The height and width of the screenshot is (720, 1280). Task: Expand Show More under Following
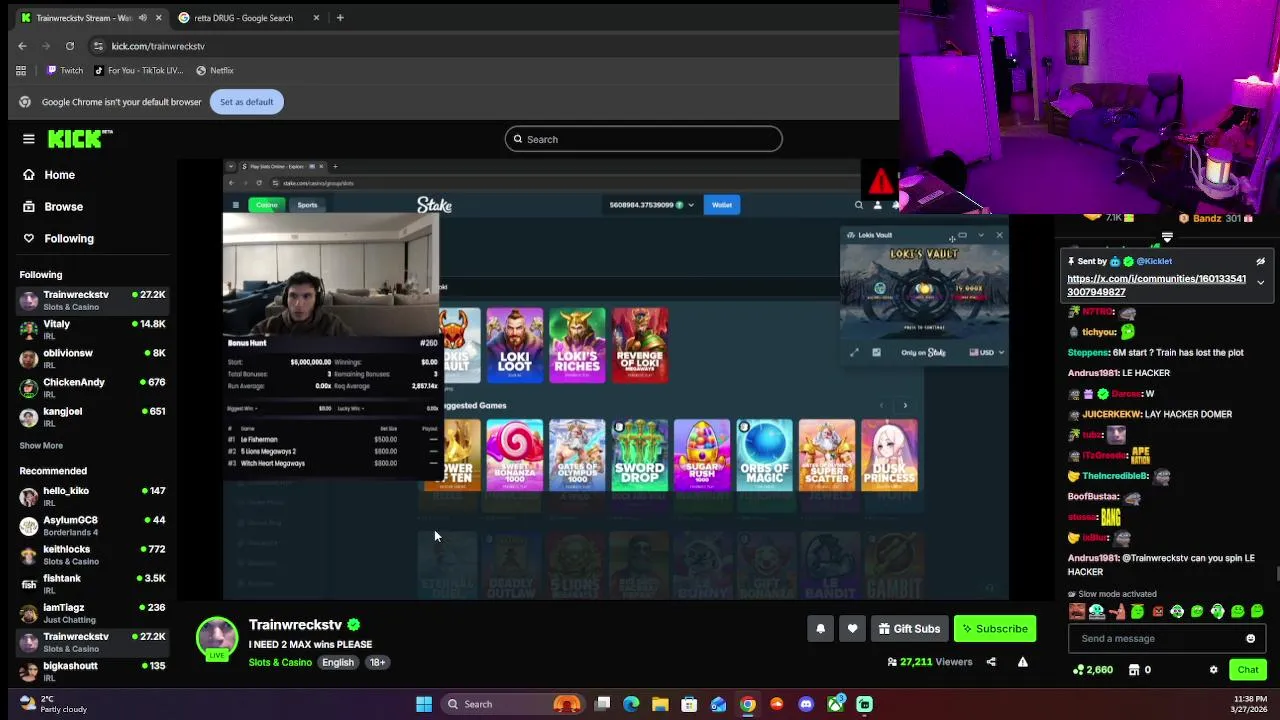(41, 446)
